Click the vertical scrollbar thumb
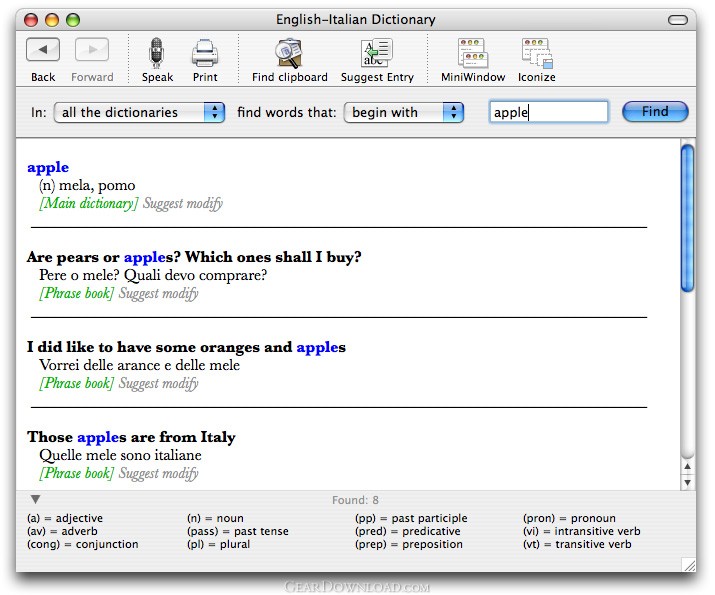 [x=687, y=218]
